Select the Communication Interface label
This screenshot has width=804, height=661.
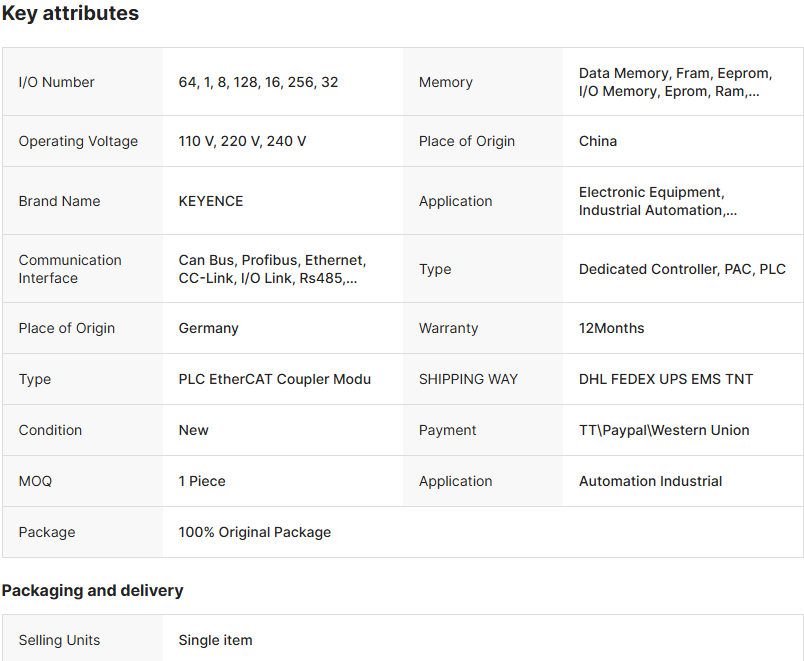pos(70,269)
